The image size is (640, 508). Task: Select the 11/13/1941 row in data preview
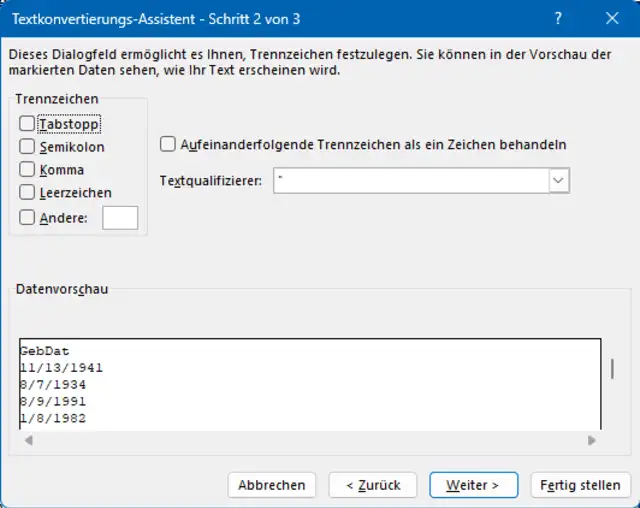[x=61, y=367]
